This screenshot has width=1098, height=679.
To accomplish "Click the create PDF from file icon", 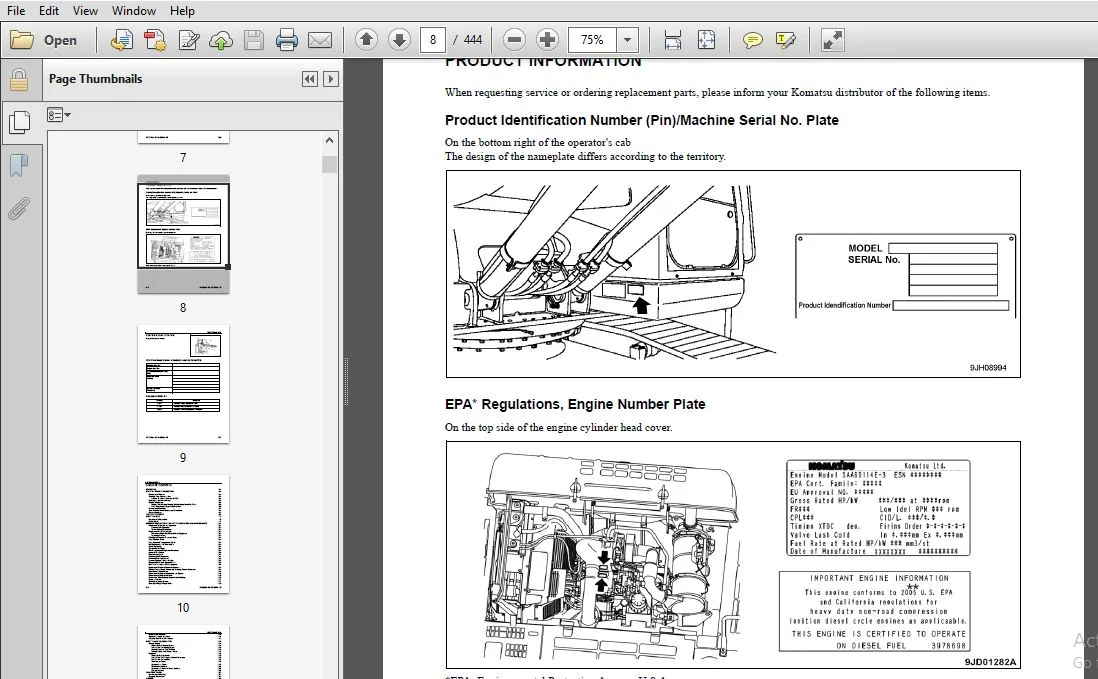I will click(122, 40).
